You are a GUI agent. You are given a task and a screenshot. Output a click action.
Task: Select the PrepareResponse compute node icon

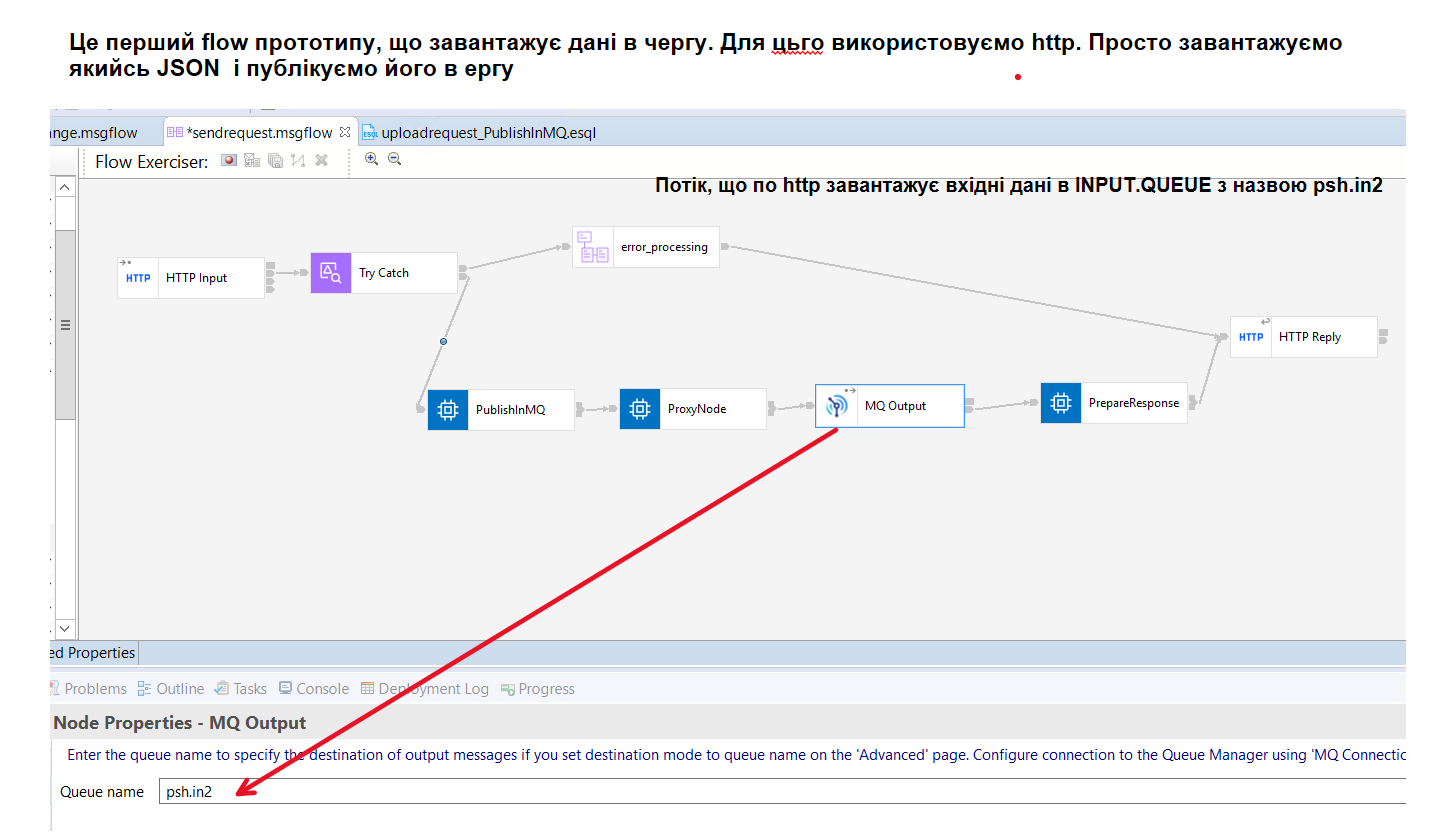[x=1061, y=403]
